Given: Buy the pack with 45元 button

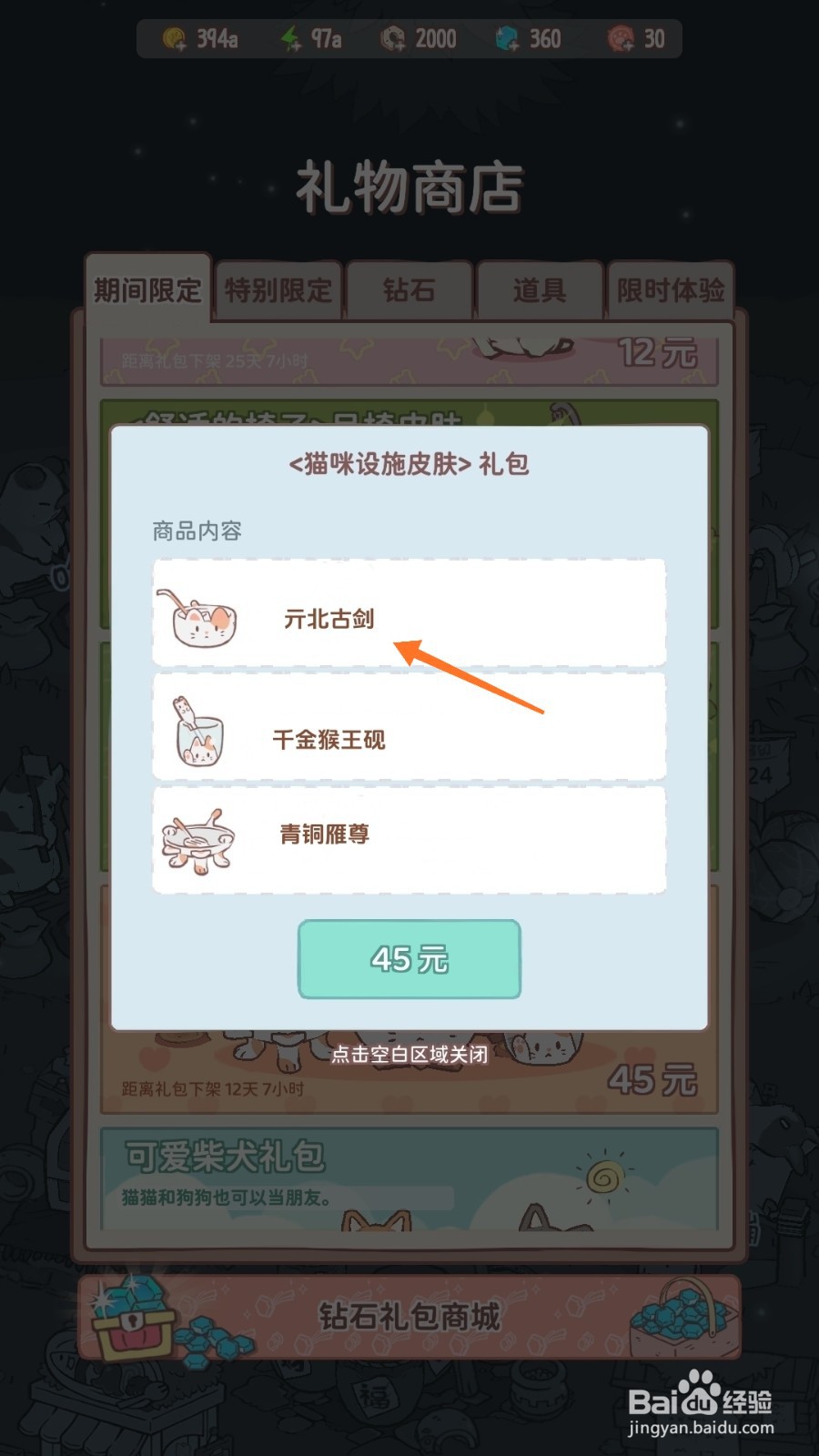Looking at the screenshot, I should [x=409, y=959].
